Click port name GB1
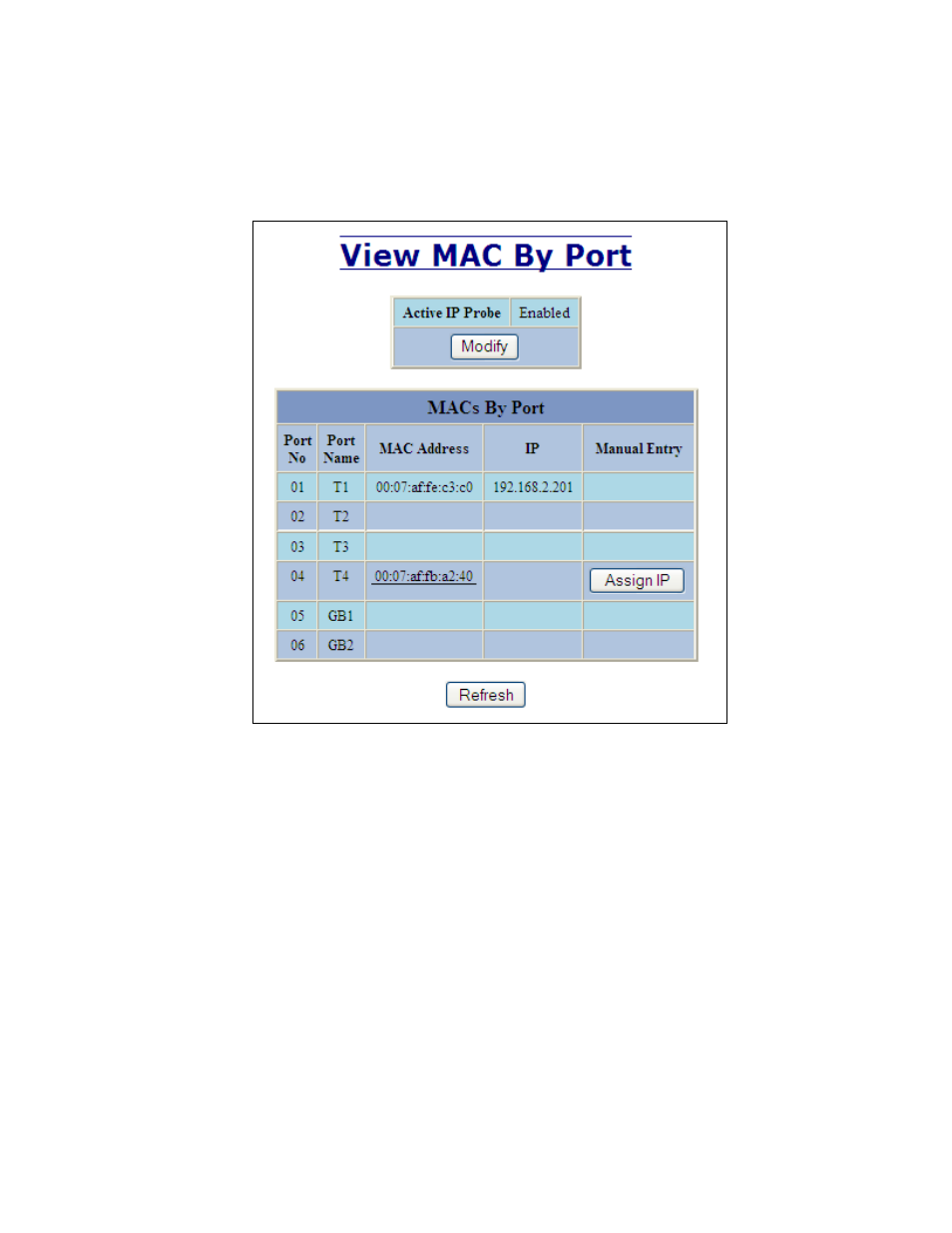The height and width of the screenshot is (1233, 952). click(341, 615)
